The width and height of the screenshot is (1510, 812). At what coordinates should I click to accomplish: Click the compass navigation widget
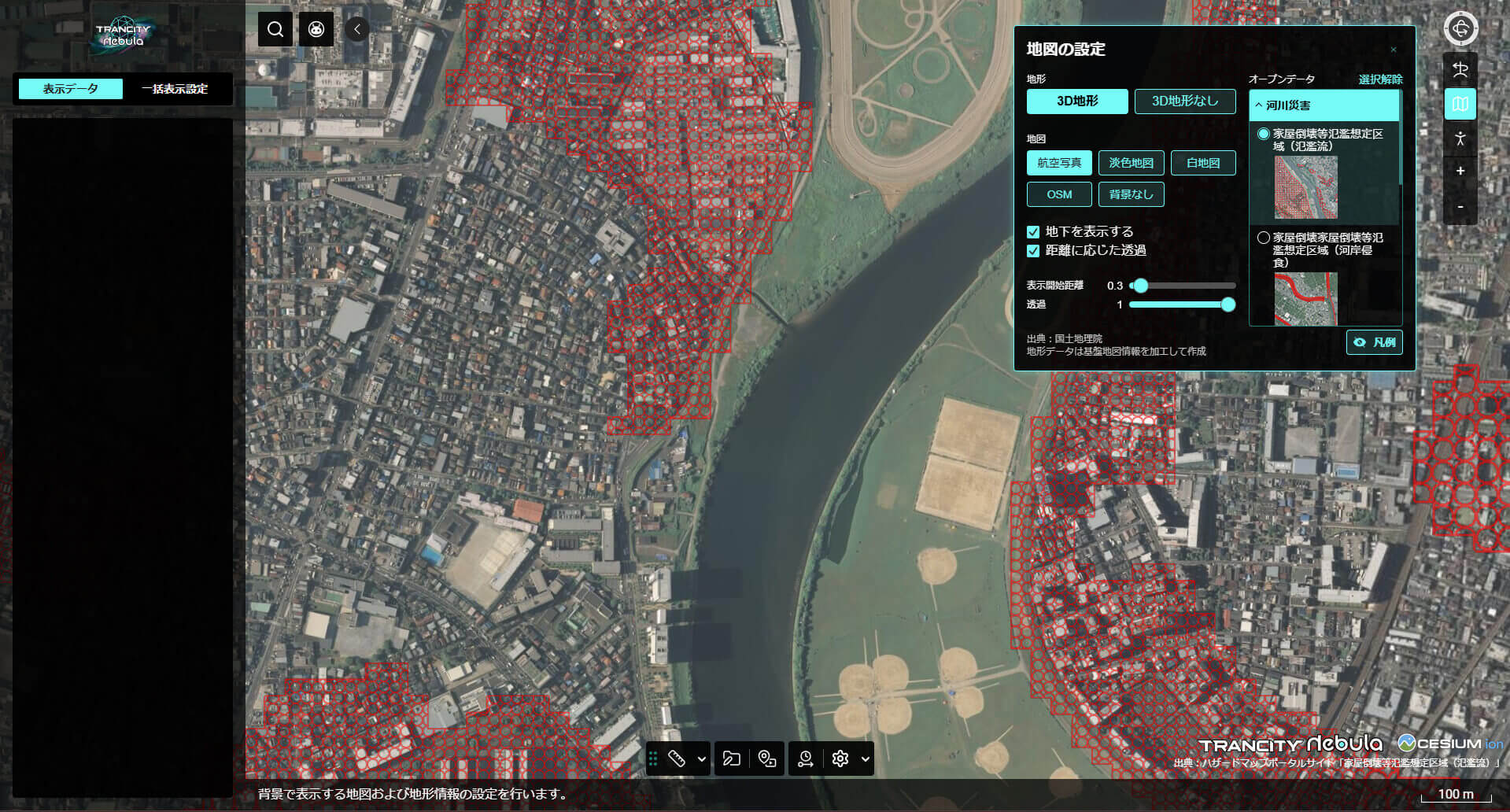pos(1460,29)
